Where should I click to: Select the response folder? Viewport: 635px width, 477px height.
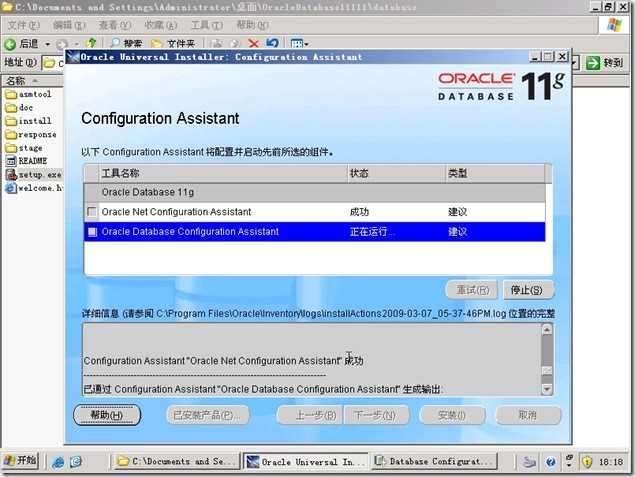pyautogui.click(x=31, y=134)
